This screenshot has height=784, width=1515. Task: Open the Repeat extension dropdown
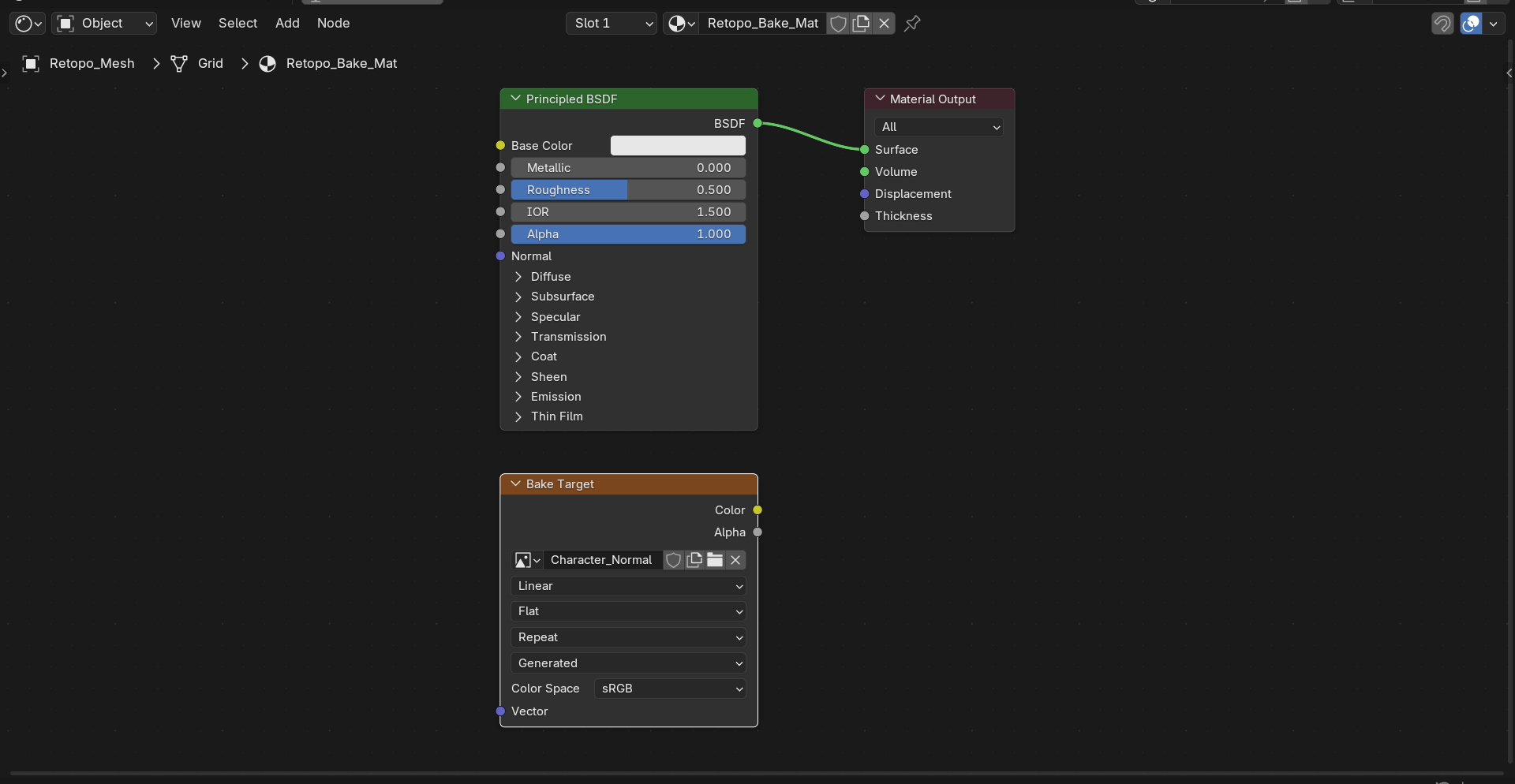tap(628, 637)
